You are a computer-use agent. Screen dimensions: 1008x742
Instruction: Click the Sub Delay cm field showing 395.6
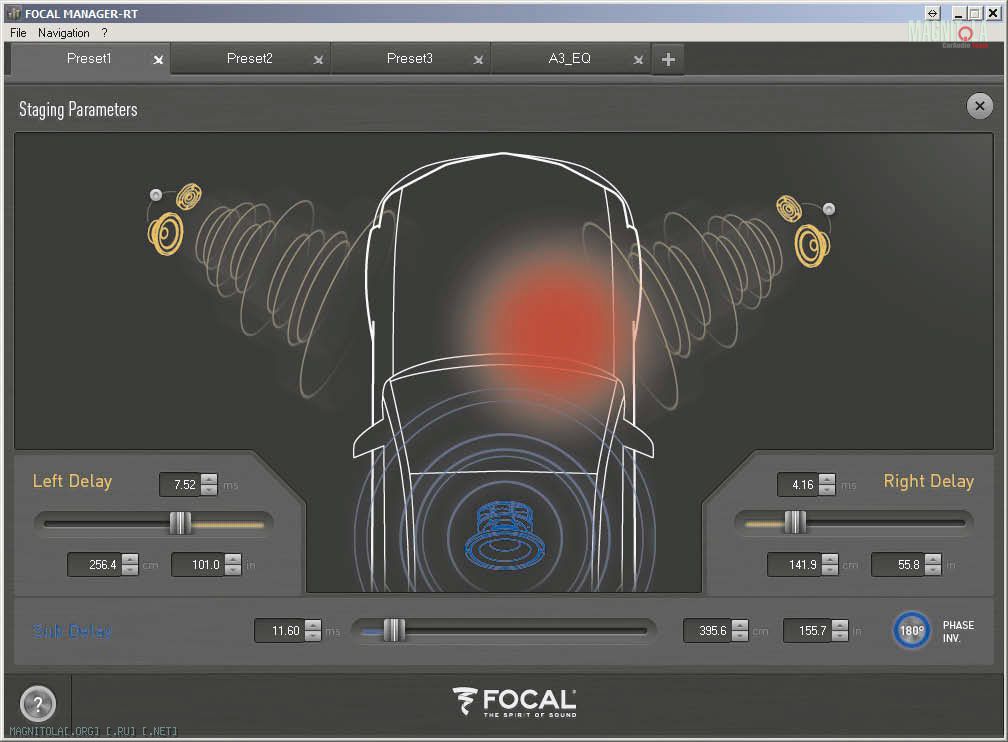pos(708,631)
